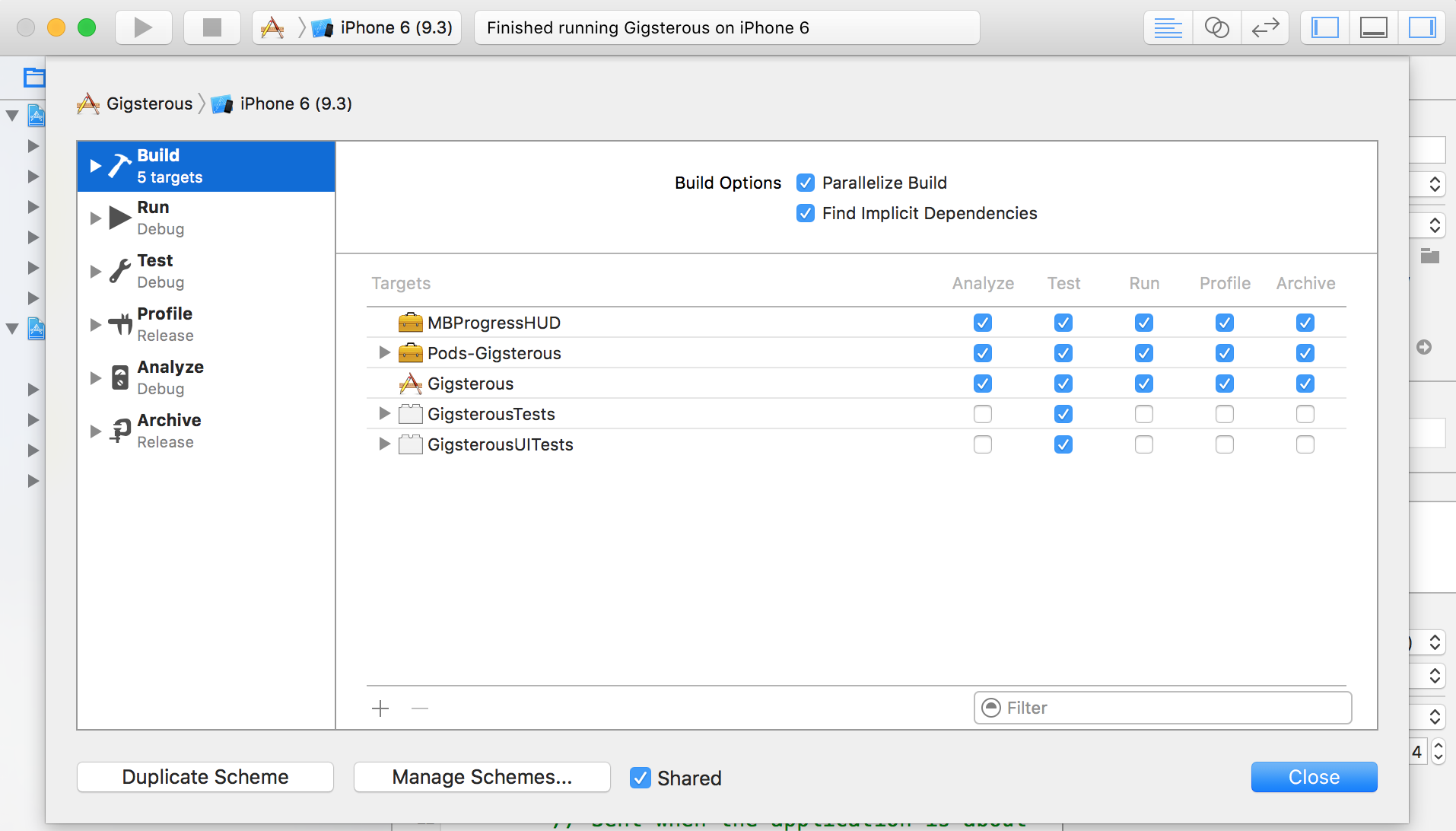Click the inspector folder icon behind sheet

pos(1430,256)
